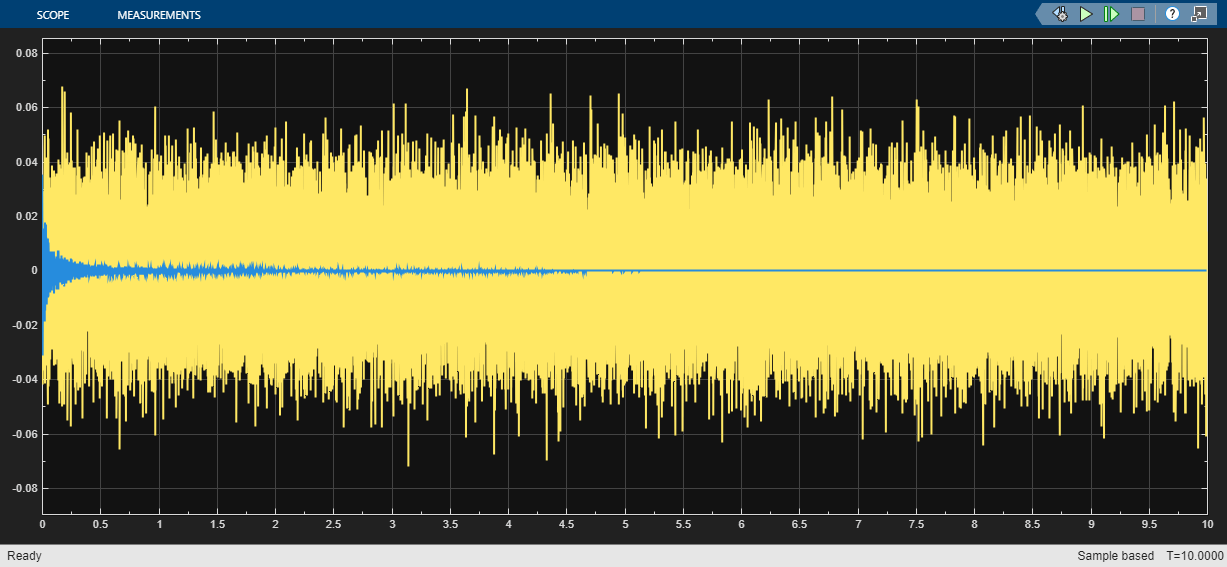Viewport: 1227px width, 567px height.
Task: Click the restore scope window icon
Action: coord(1199,14)
